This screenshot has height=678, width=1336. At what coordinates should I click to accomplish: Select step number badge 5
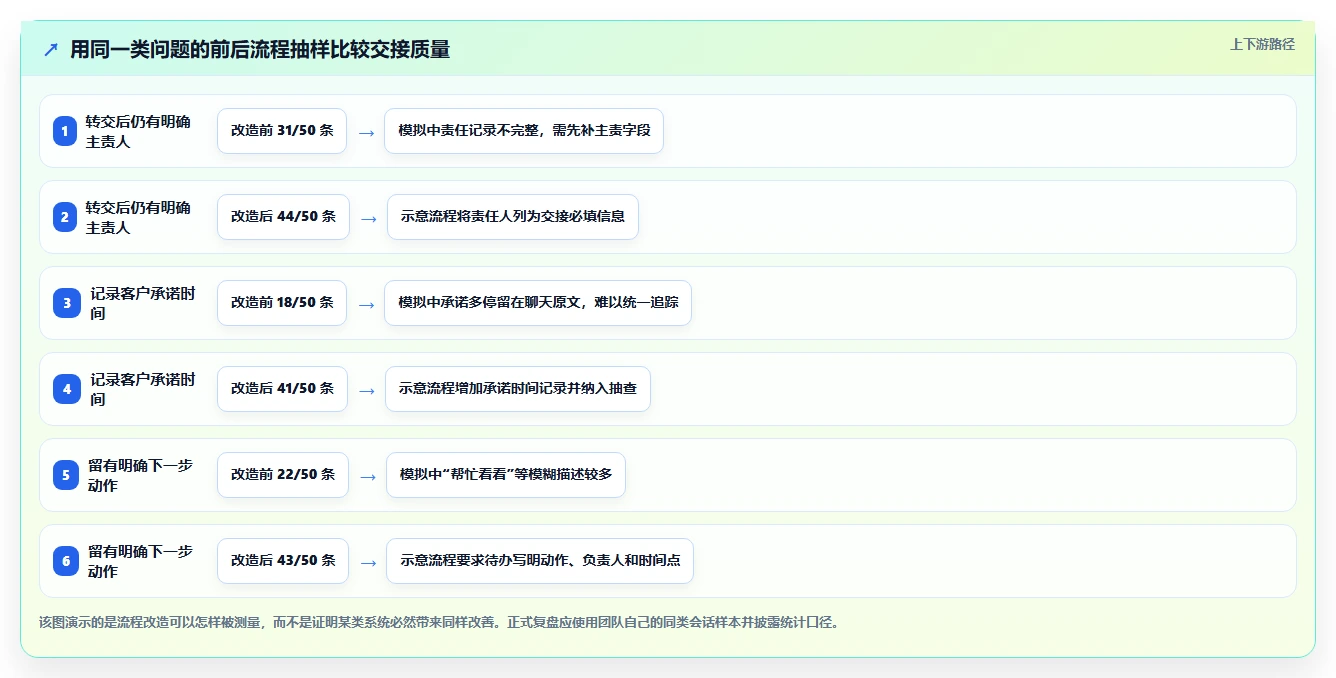click(66, 475)
